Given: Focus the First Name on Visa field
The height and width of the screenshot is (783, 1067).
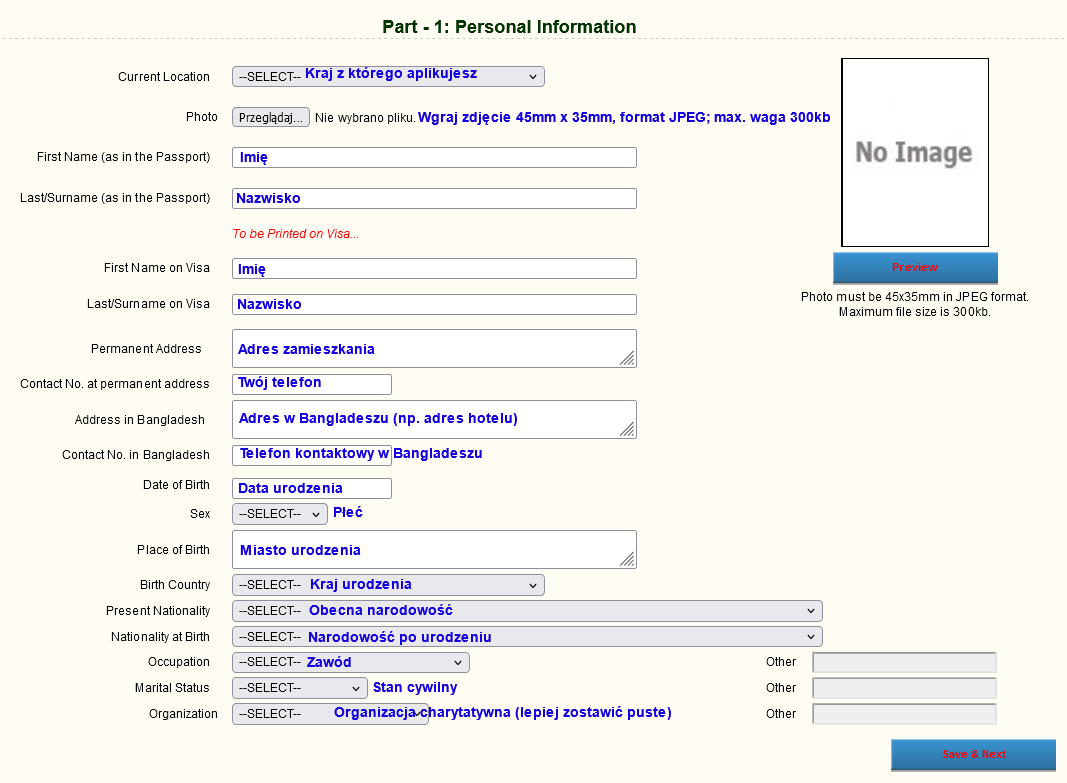Looking at the screenshot, I should tap(434, 269).
